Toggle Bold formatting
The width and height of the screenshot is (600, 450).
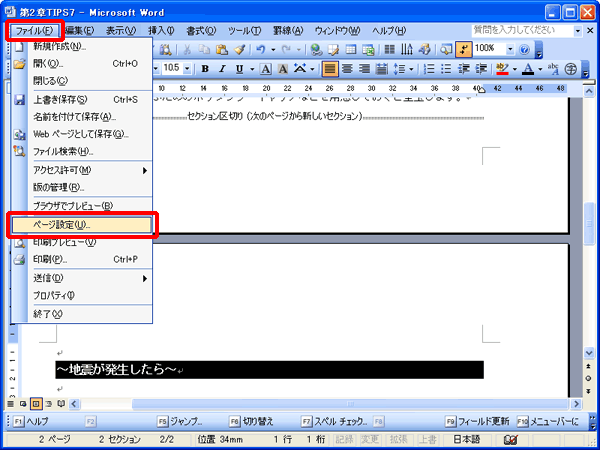coord(205,69)
